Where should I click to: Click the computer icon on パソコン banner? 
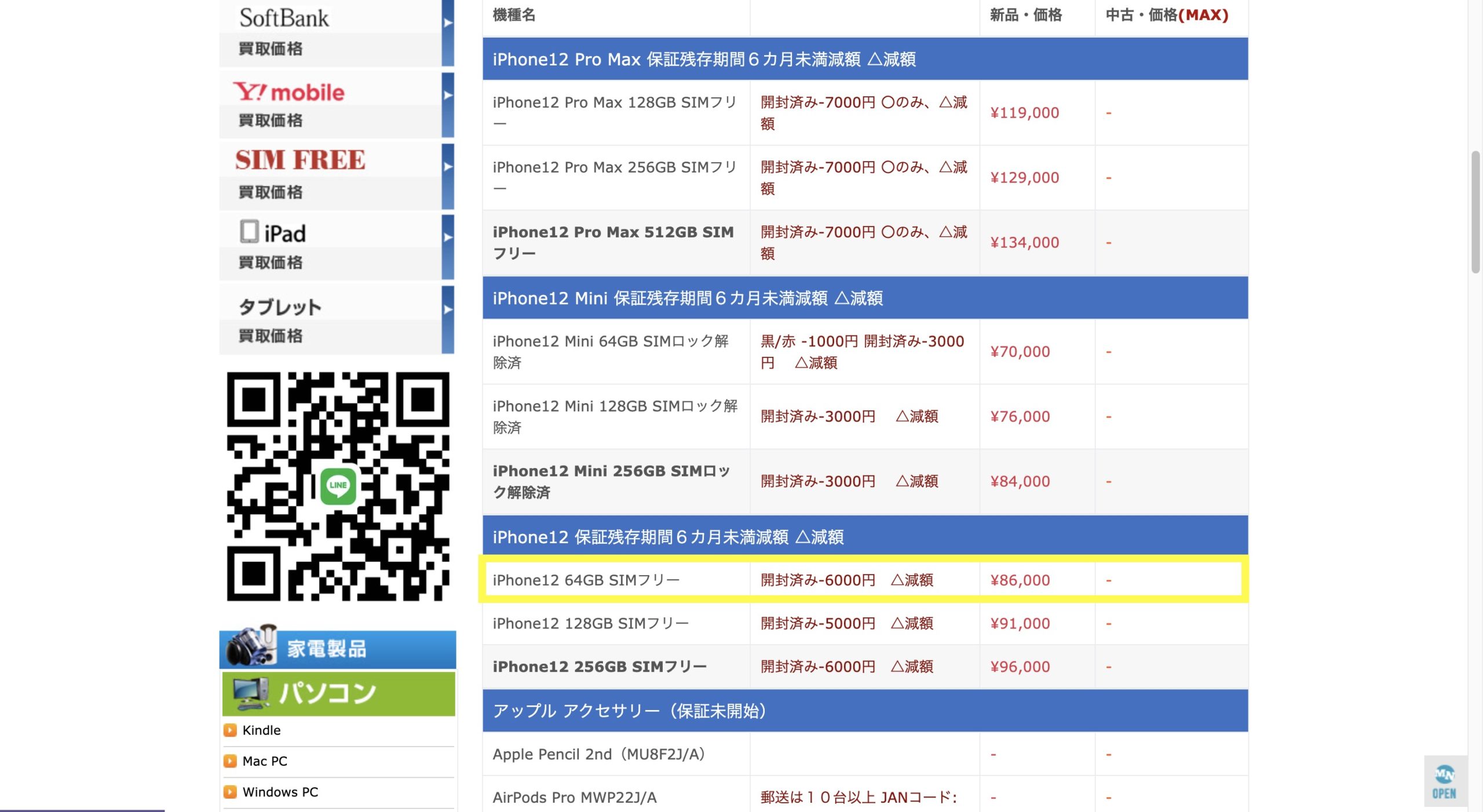251,694
